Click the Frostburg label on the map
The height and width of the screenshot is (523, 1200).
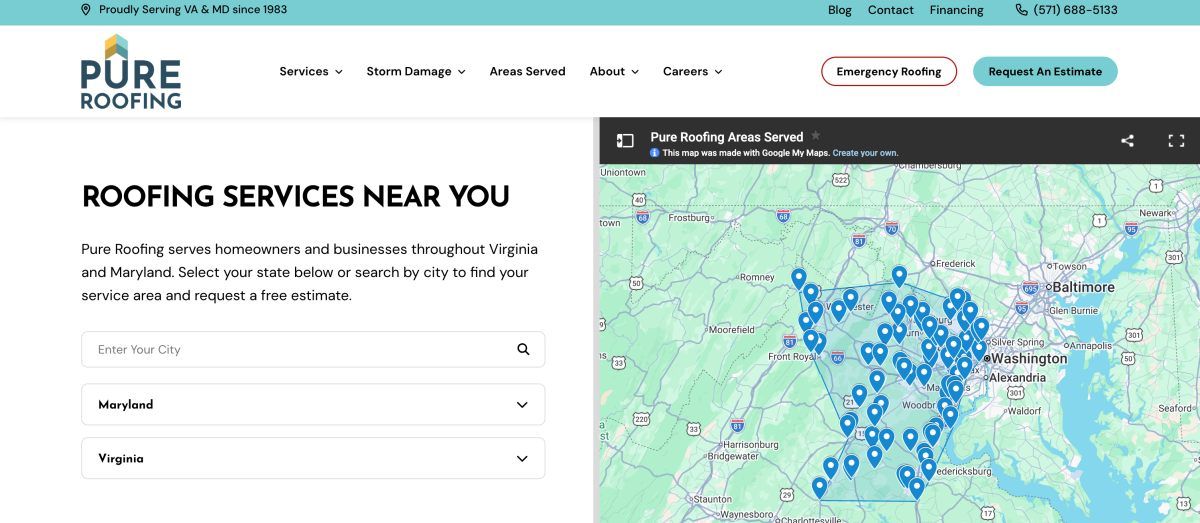click(688, 217)
